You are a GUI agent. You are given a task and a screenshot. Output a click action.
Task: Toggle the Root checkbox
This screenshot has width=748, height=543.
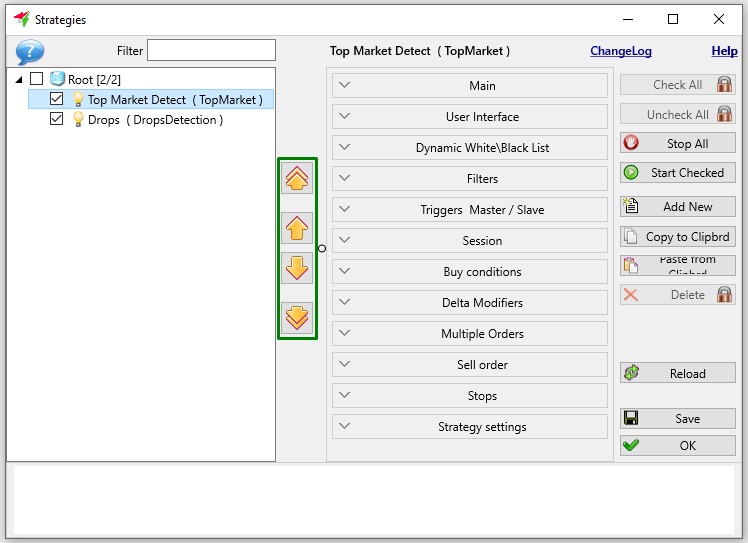pos(37,78)
